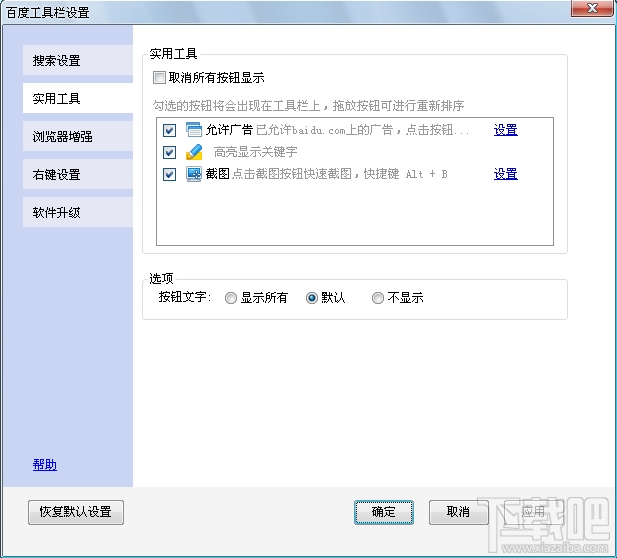Select the 默认 radio button
The image size is (617, 558).
(x=312, y=298)
